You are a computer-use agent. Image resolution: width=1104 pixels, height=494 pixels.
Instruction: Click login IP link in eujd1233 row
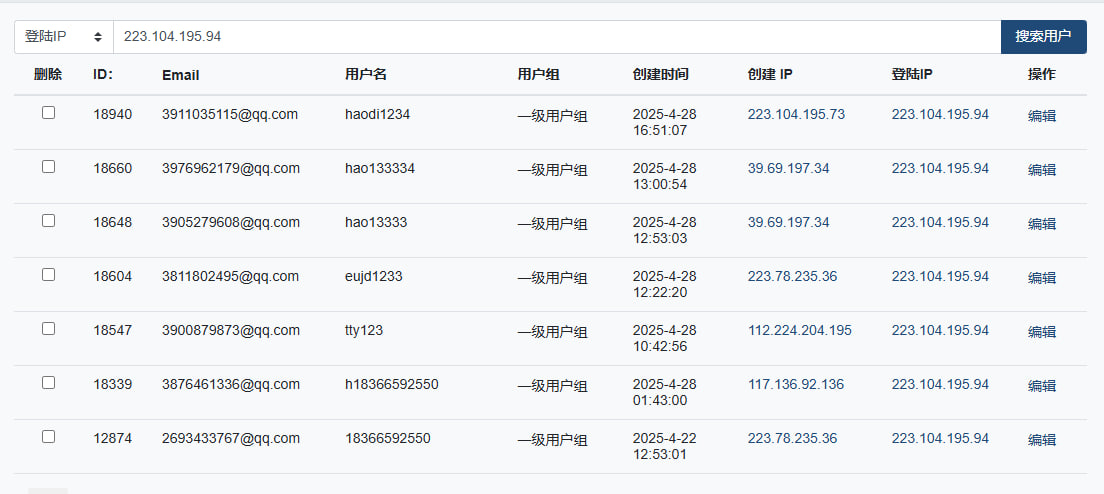click(940, 277)
